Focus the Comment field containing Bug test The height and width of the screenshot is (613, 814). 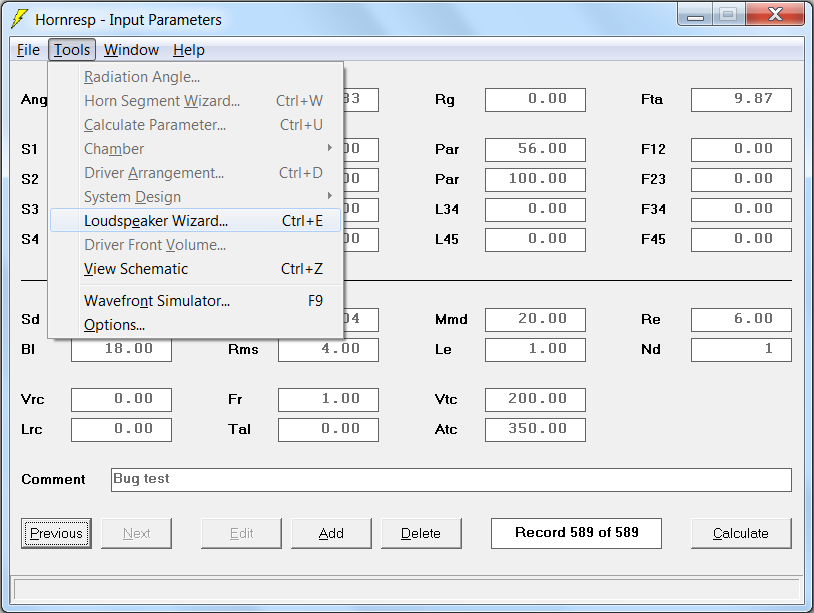pyautogui.click(x=451, y=480)
